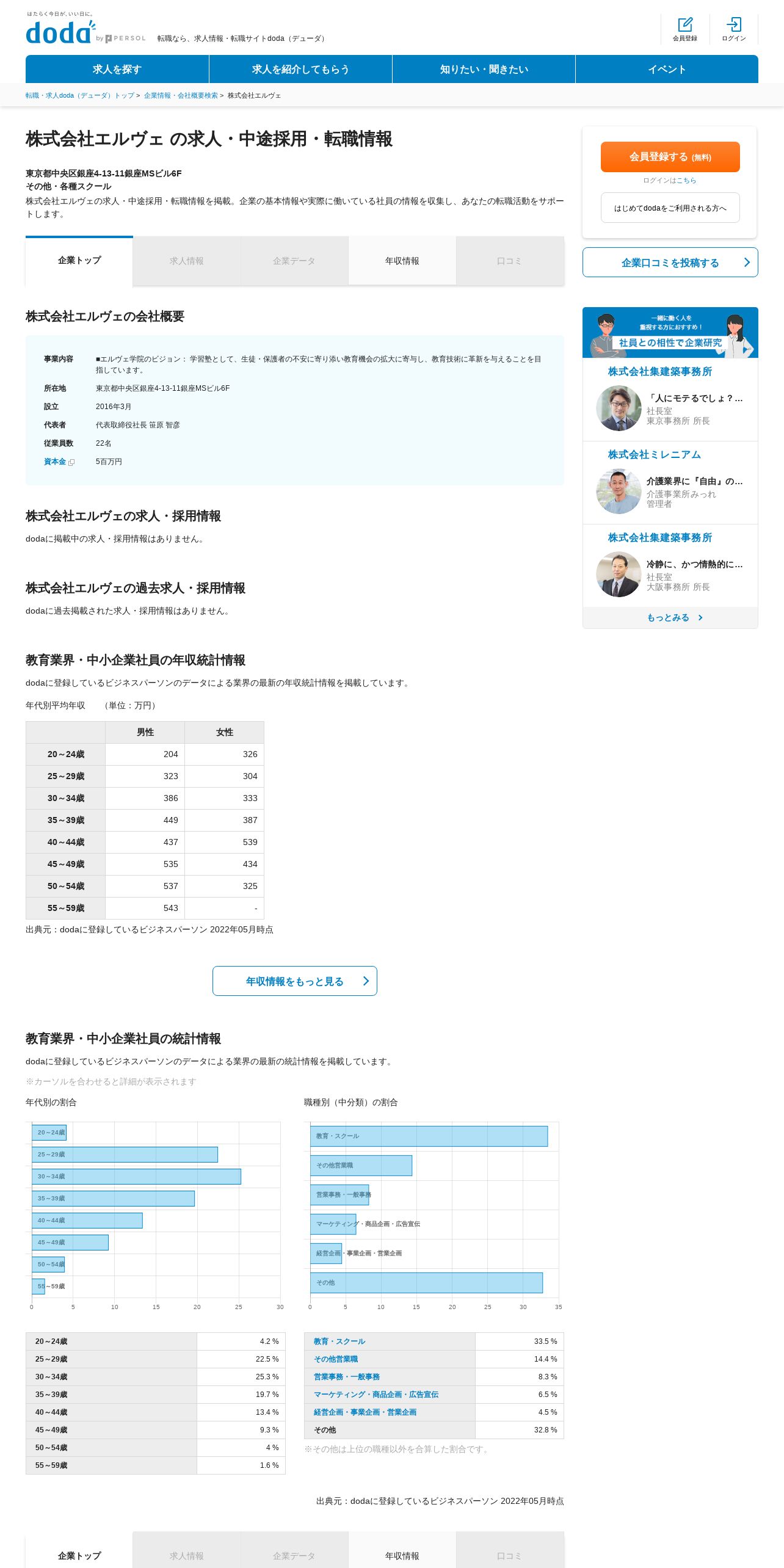This screenshot has height=1568, width=784.
Task: Click the 社員との相性で企業研究 banner
Action: 670,332
